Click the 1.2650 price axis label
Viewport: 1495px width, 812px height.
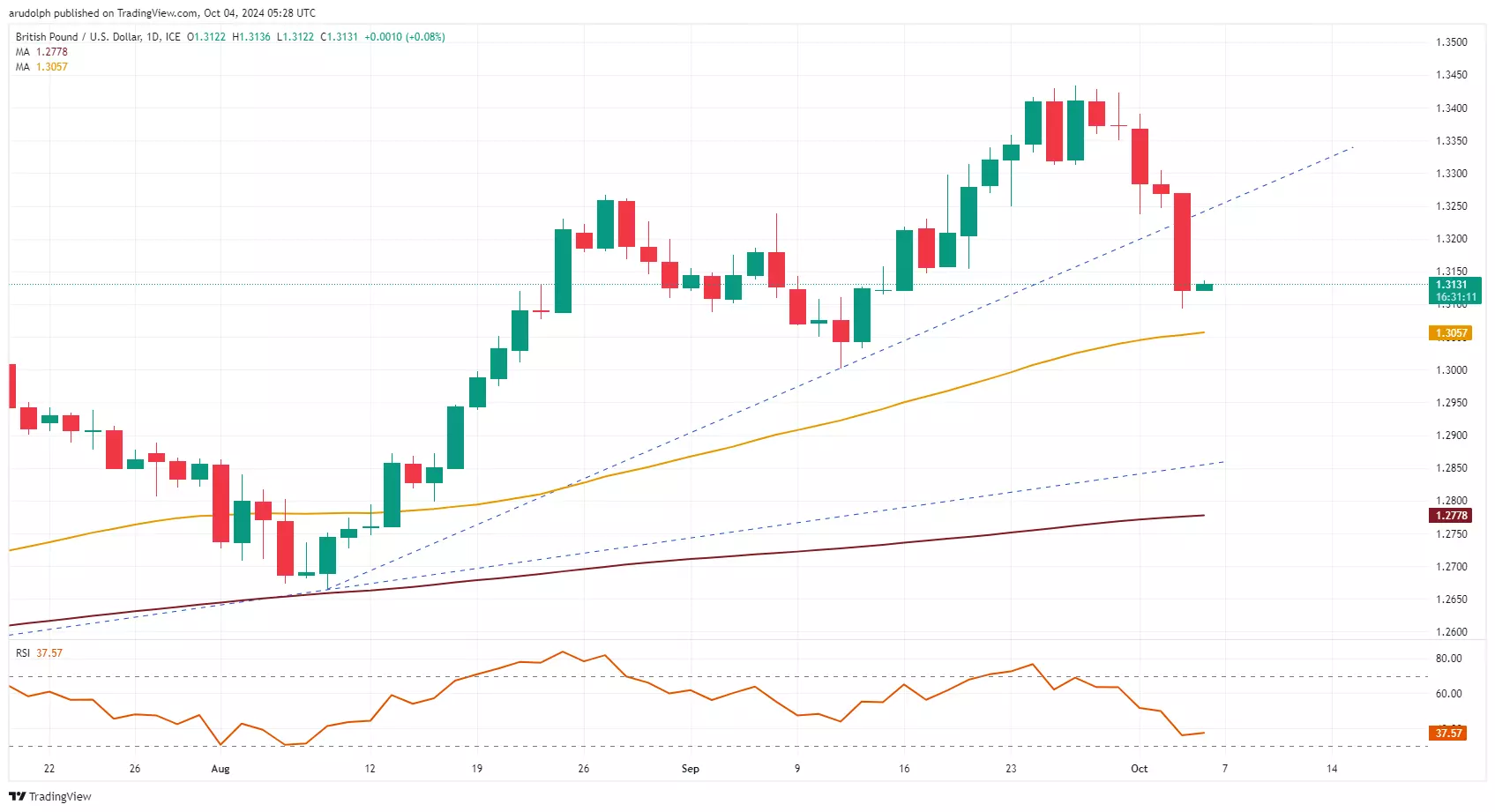click(1452, 600)
